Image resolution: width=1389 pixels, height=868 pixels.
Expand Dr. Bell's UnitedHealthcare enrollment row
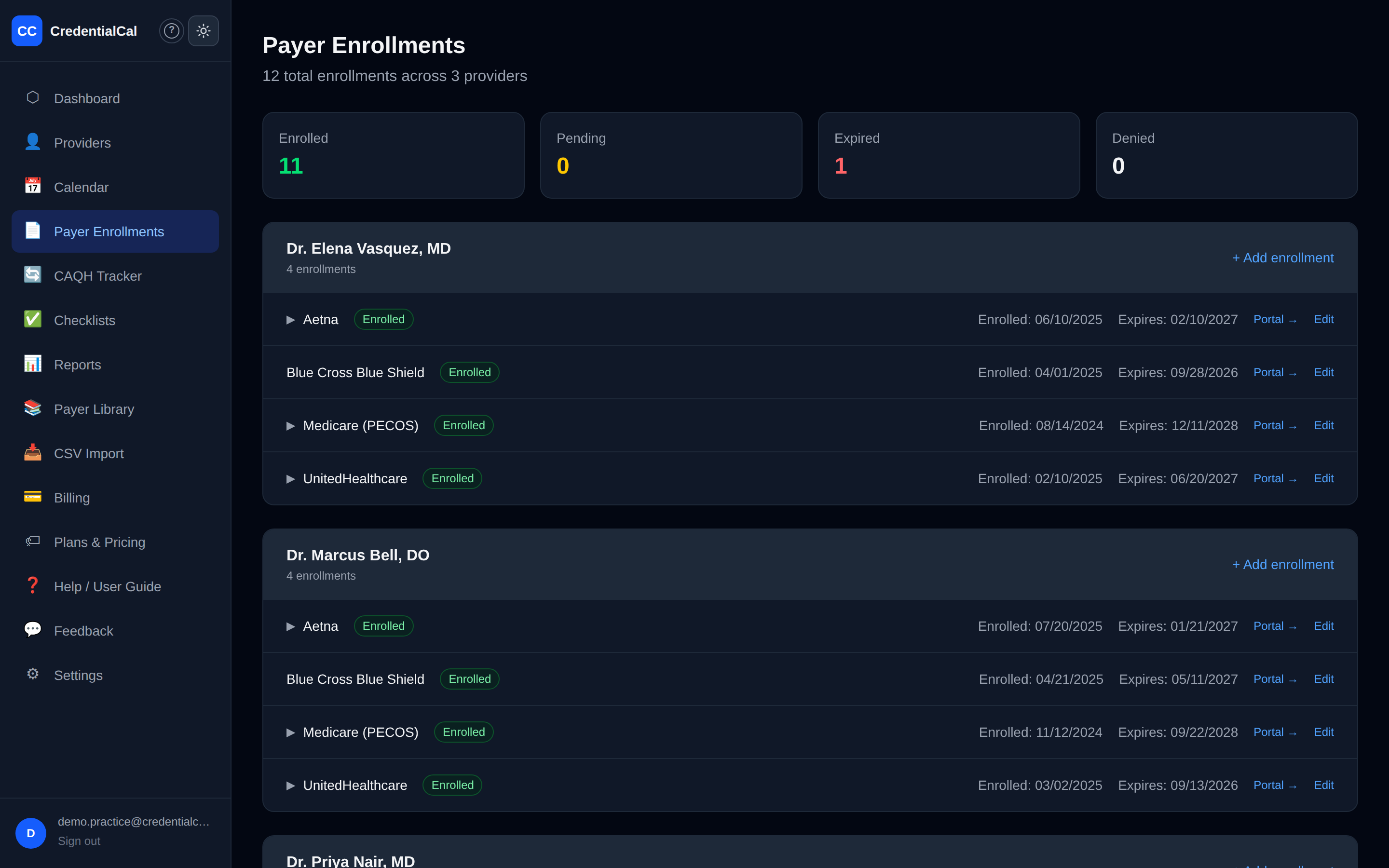290,786
